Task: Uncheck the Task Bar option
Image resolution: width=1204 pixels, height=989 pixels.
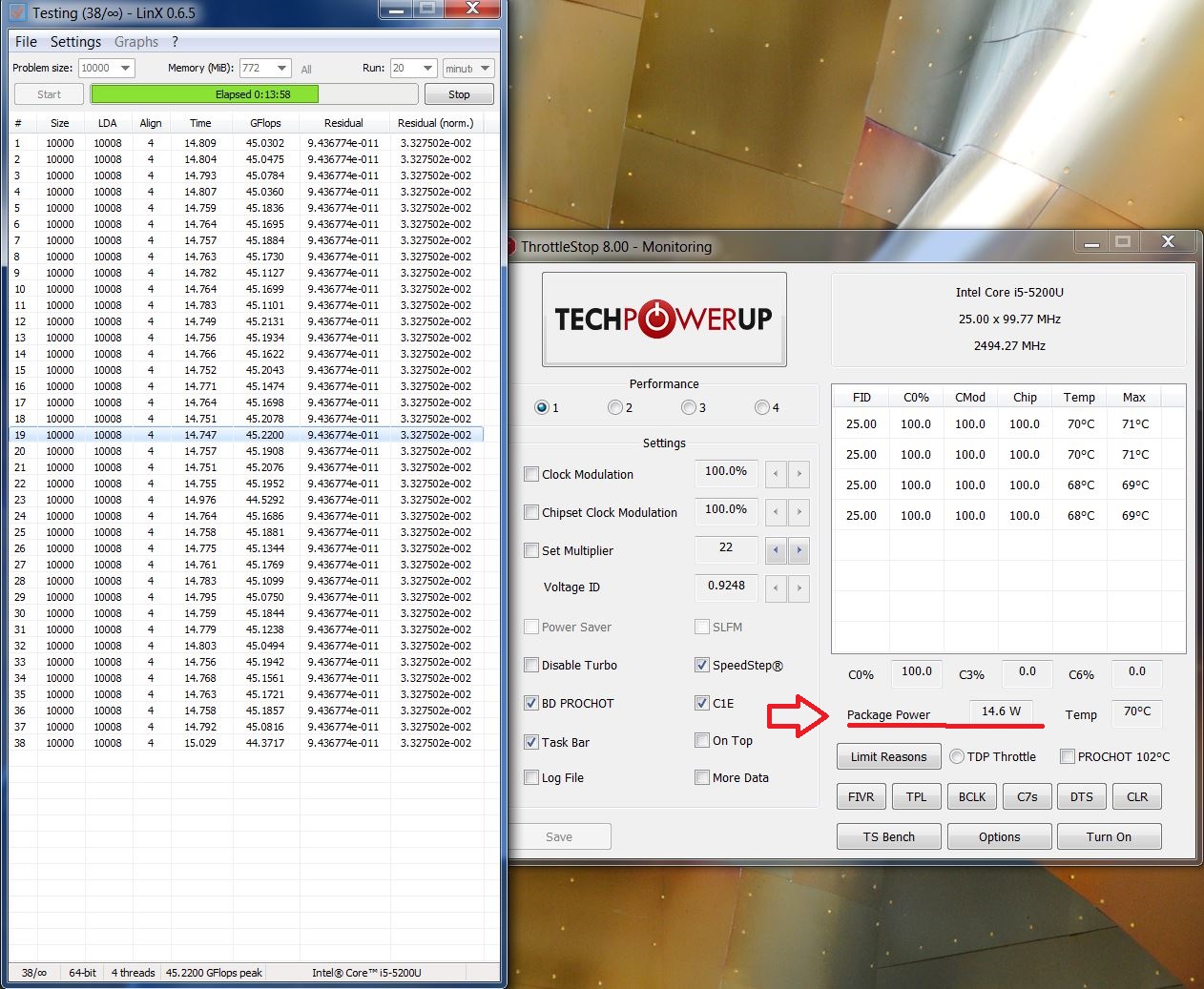Action: point(531,742)
